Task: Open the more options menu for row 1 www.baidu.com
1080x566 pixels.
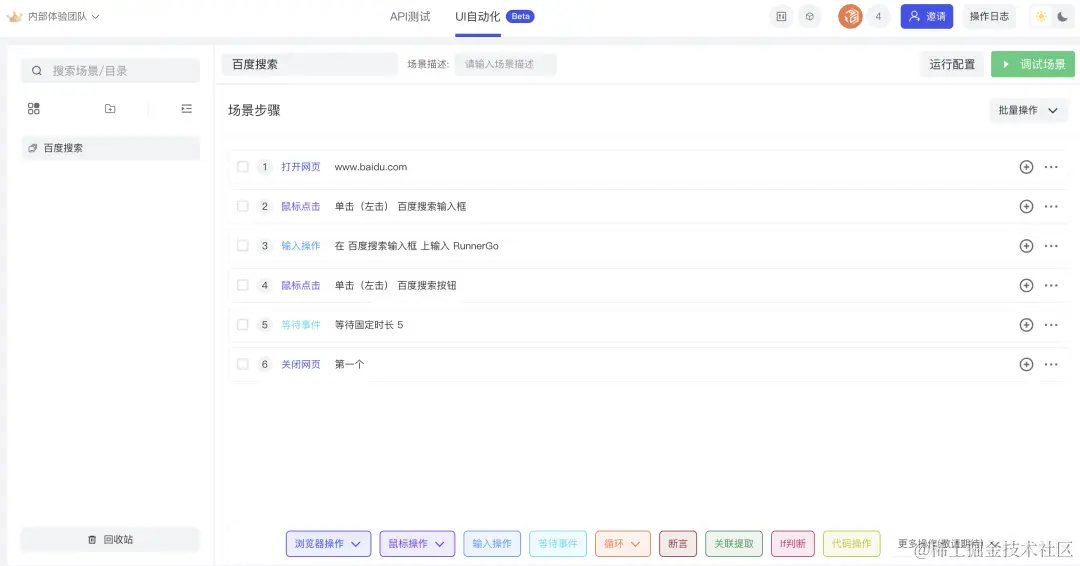Action: (x=1051, y=167)
